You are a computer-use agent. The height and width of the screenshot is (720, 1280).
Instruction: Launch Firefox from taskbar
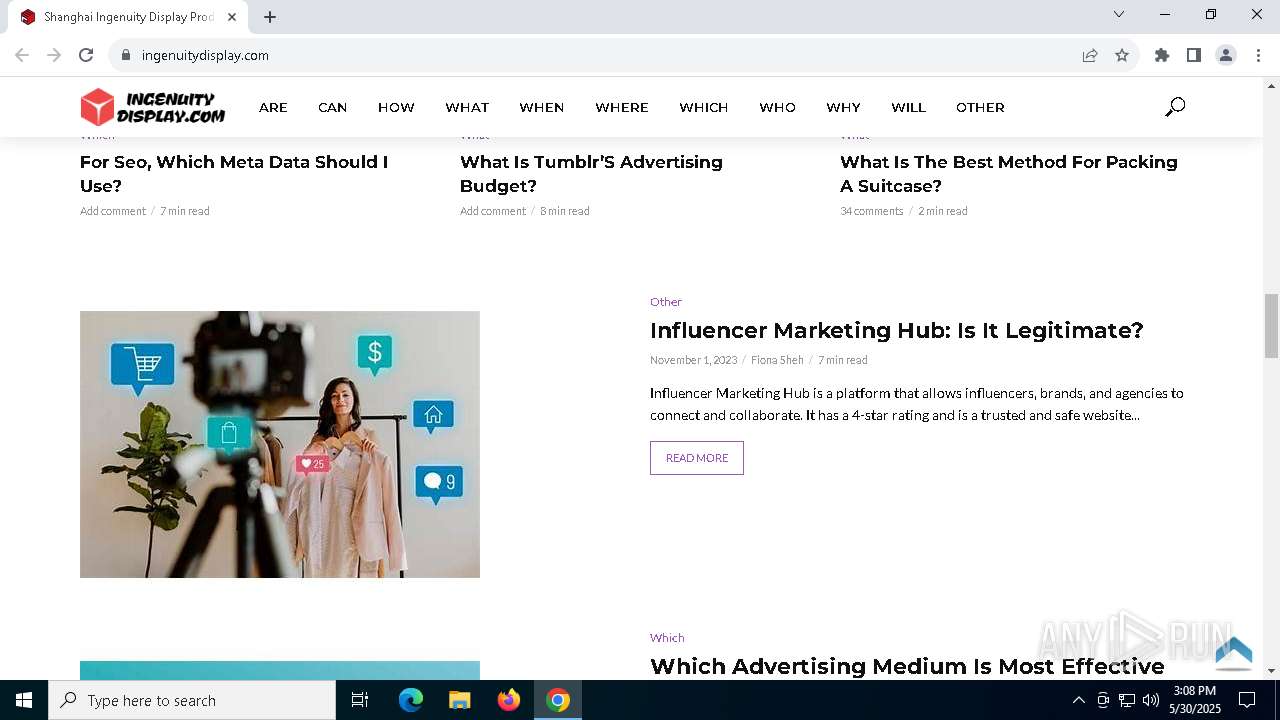point(509,700)
